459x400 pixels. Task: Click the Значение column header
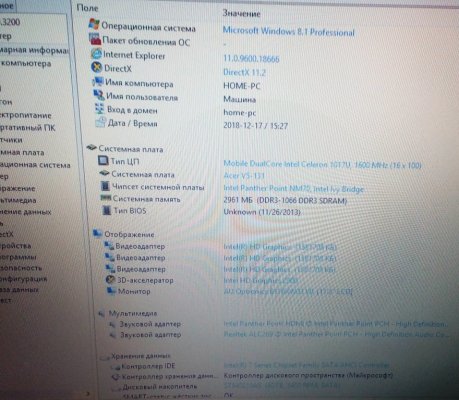(x=241, y=13)
